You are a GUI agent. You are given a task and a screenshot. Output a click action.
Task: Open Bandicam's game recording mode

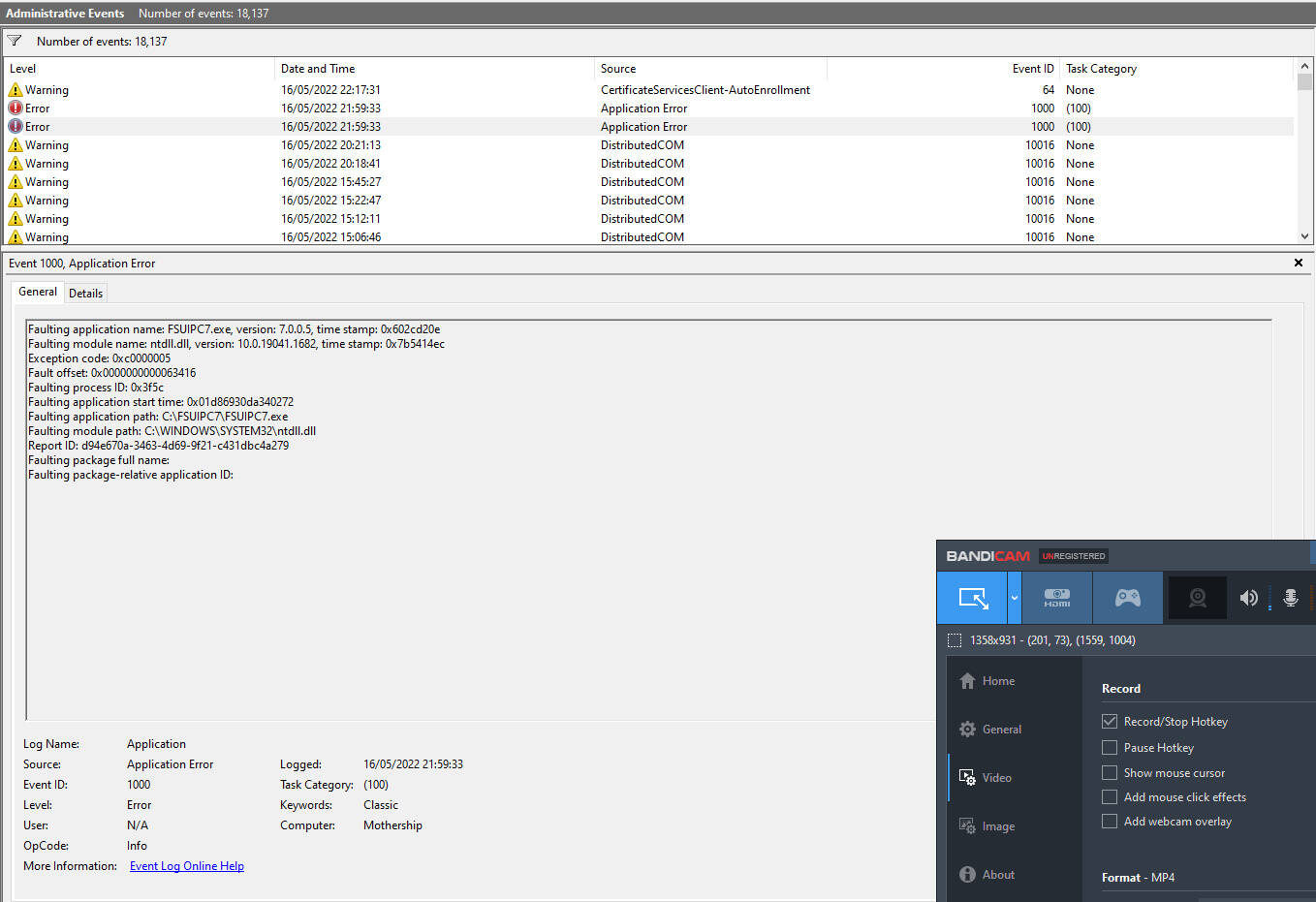click(1128, 598)
